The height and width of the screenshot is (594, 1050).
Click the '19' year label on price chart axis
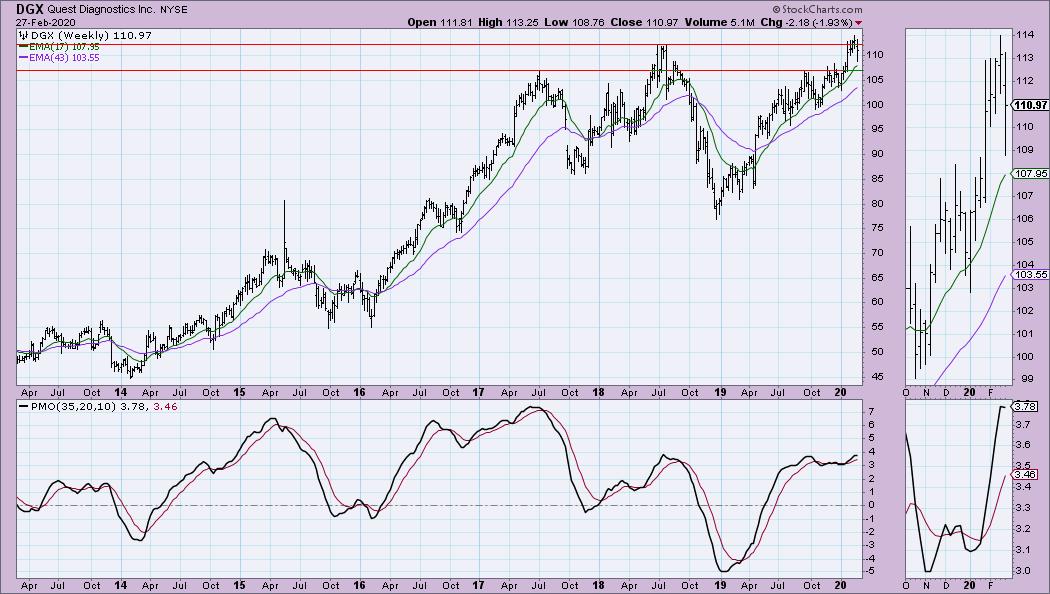(720, 392)
